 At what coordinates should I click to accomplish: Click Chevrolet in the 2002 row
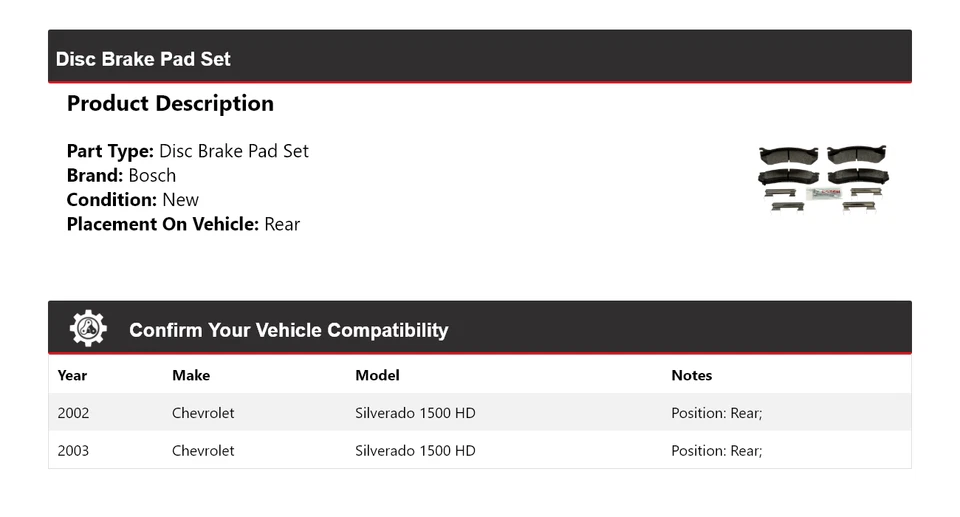click(x=203, y=413)
